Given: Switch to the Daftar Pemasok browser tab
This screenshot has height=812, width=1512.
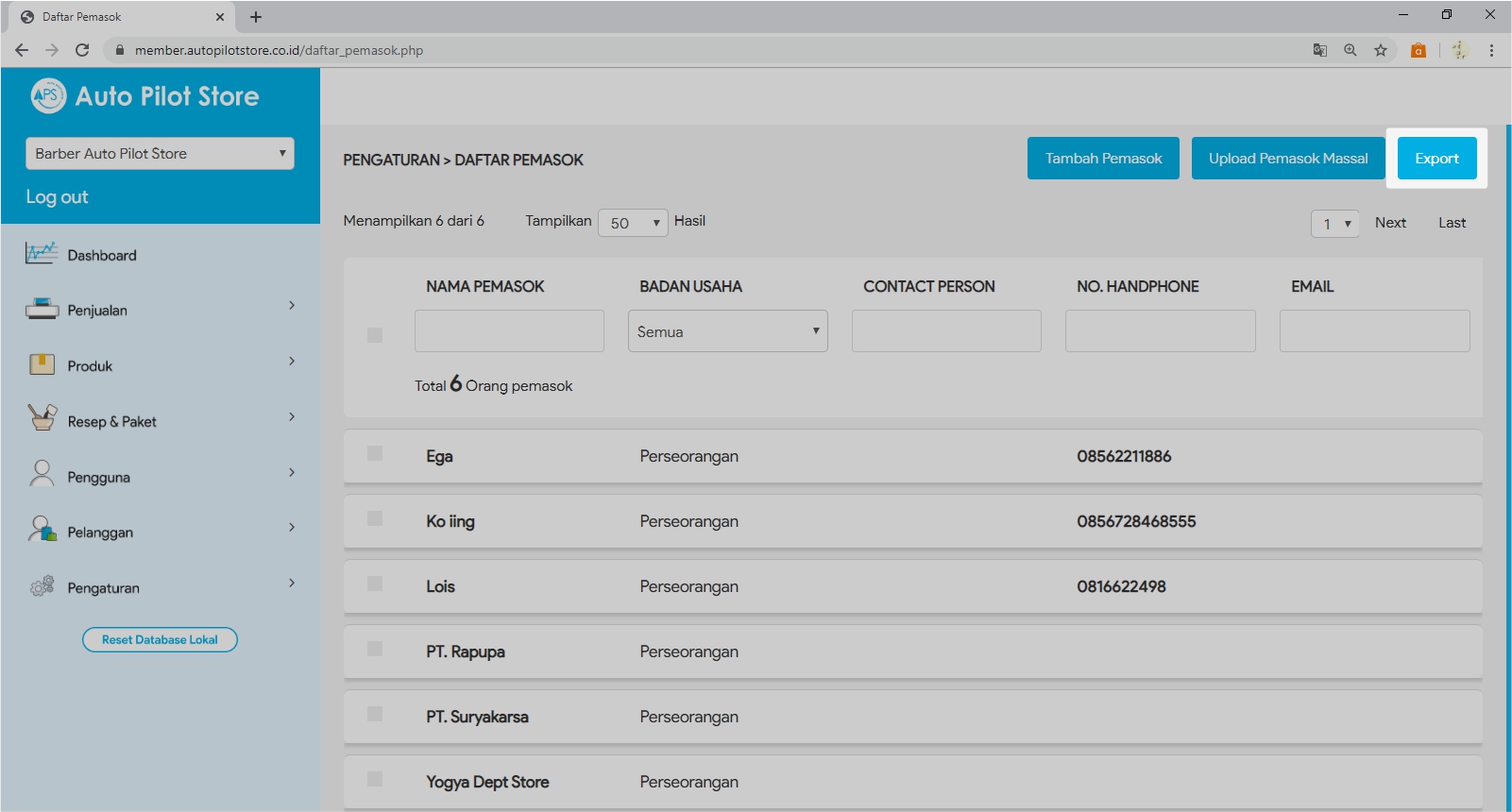Looking at the screenshot, I should point(118,17).
